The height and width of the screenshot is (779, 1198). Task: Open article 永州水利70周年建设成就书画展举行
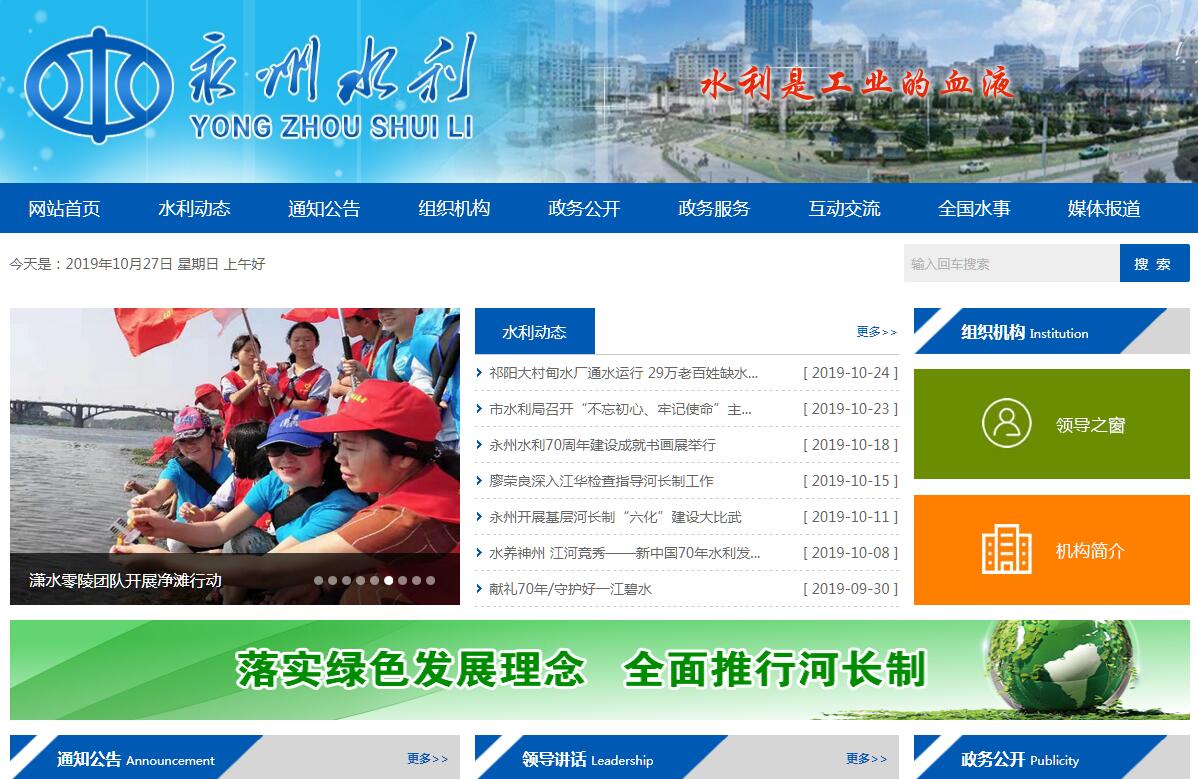click(x=602, y=445)
